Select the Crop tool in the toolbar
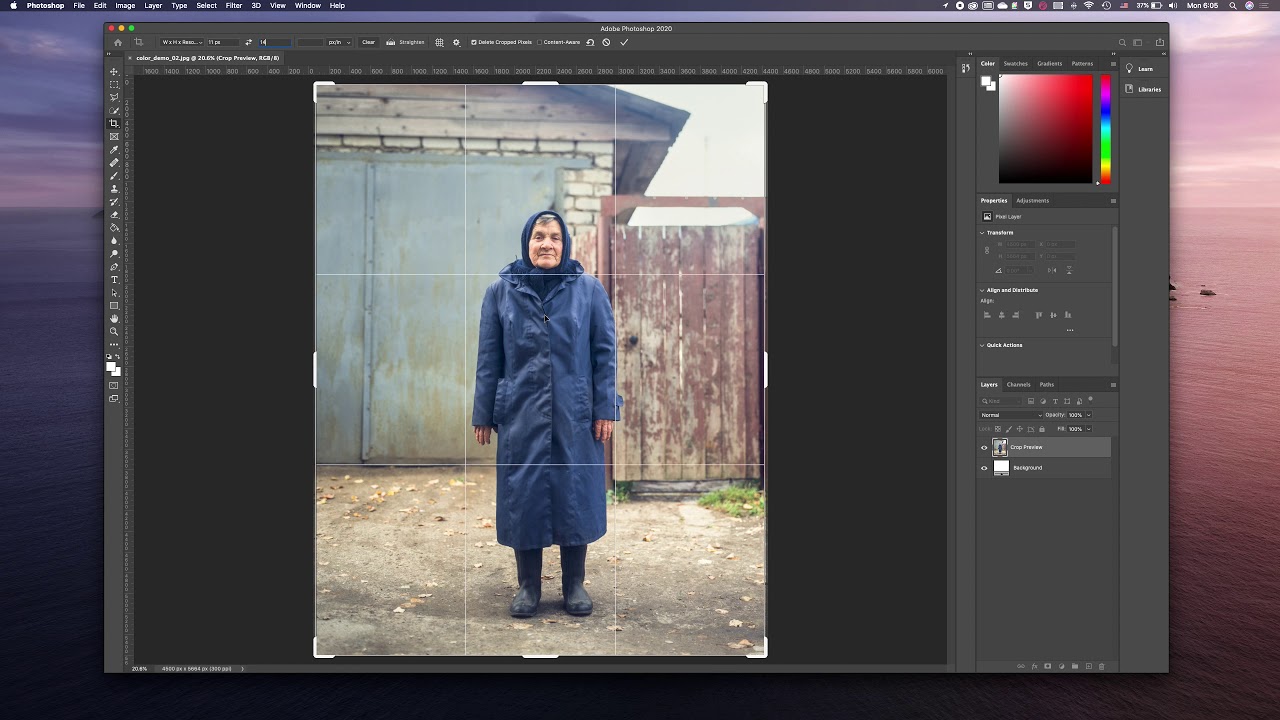 [x=114, y=123]
